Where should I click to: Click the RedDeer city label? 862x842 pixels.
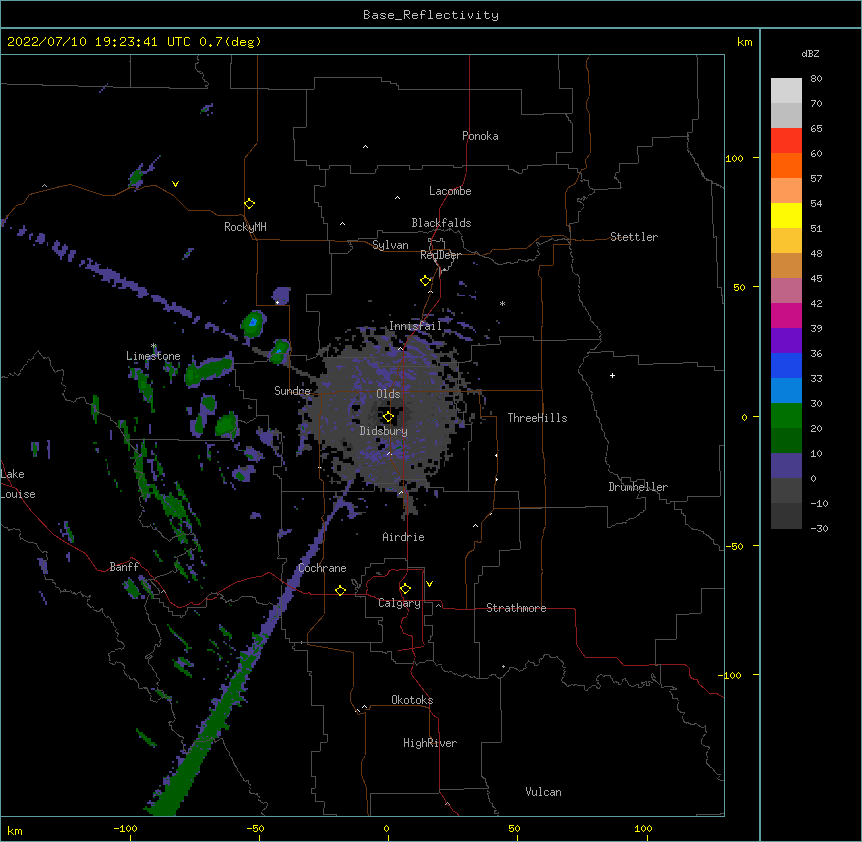[440, 255]
